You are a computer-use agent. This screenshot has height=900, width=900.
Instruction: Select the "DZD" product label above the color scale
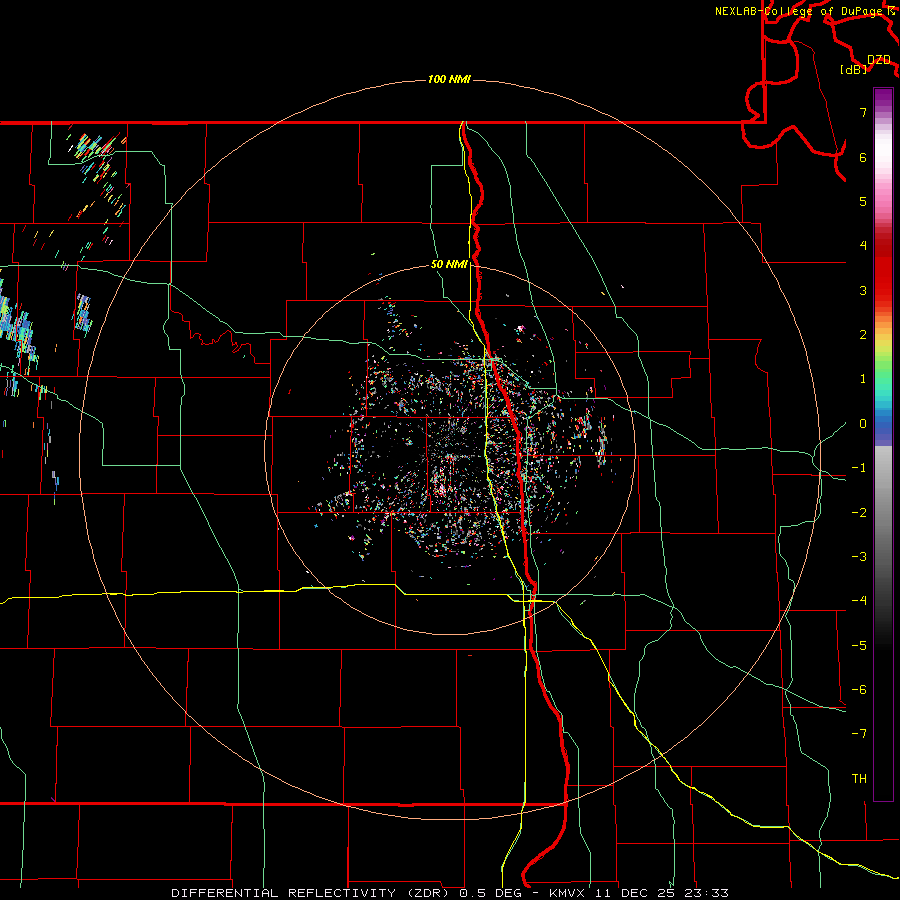coord(879,60)
